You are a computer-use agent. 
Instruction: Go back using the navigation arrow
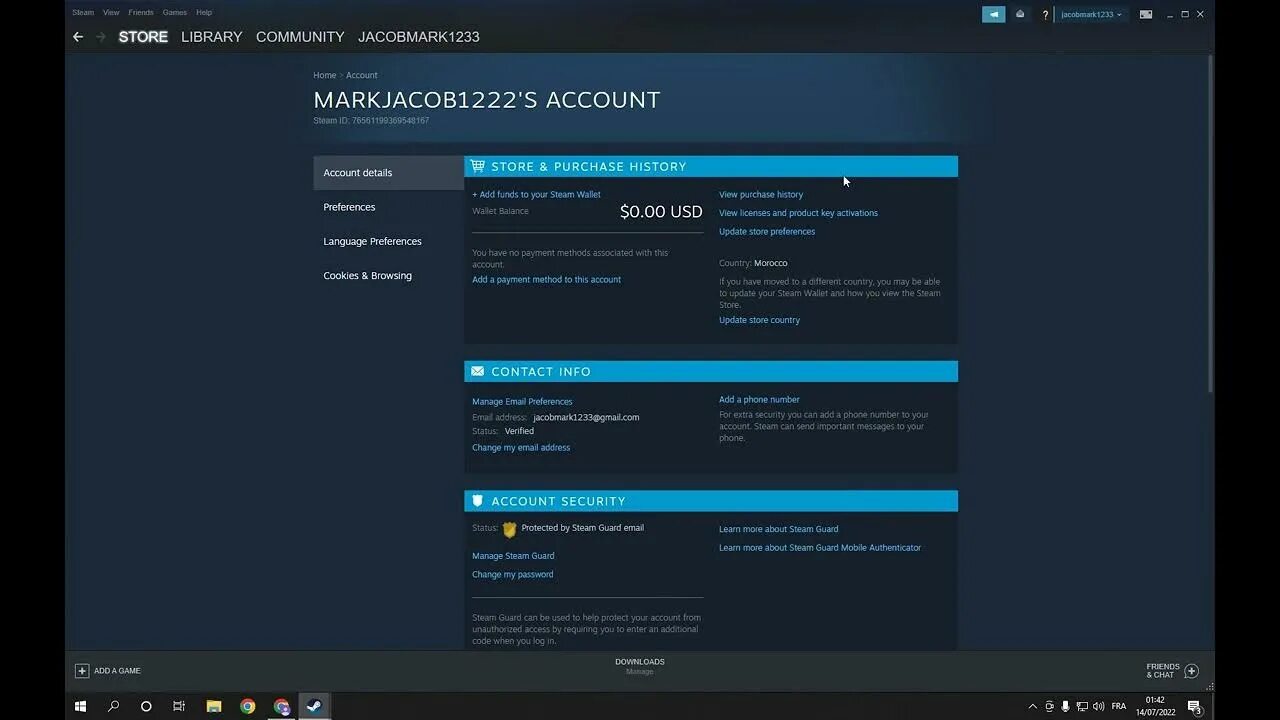(x=77, y=36)
